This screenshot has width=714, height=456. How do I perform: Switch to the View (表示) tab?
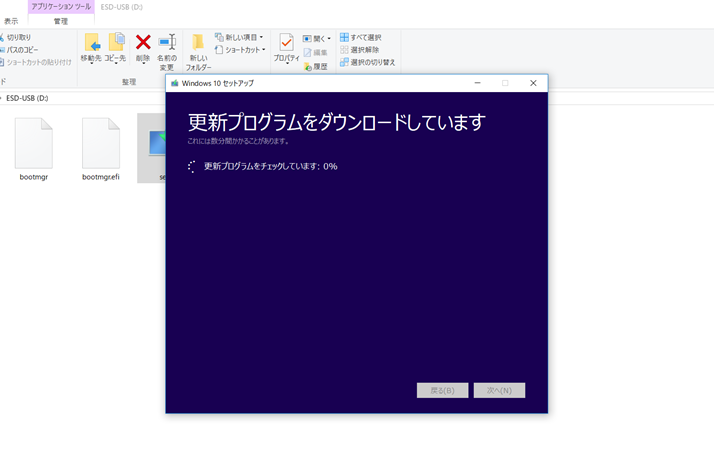click(11, 21)
